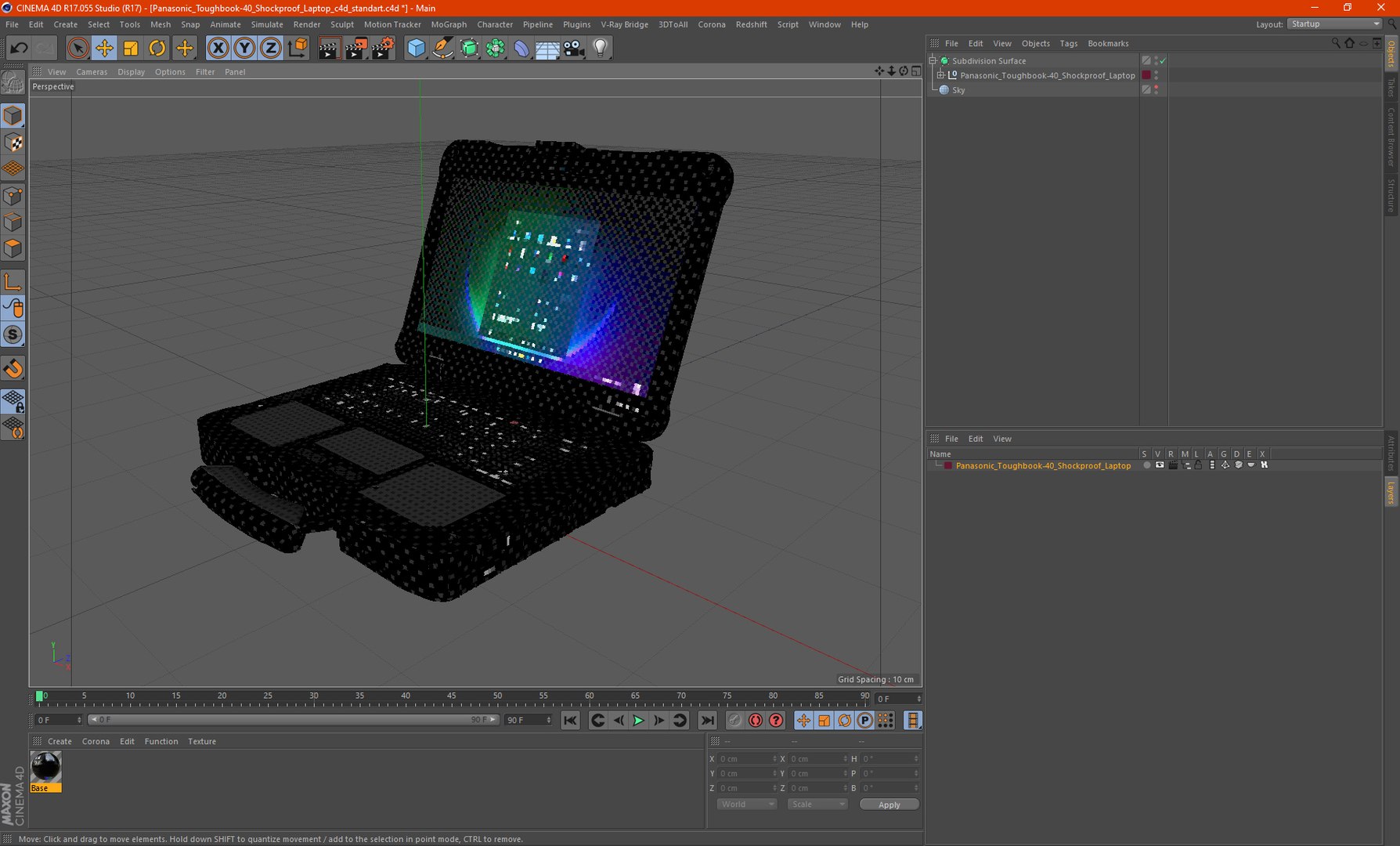Screen dimensions: 1400x846
Task: Click the Record Active Objects button
Action: (x=734, y=721)
